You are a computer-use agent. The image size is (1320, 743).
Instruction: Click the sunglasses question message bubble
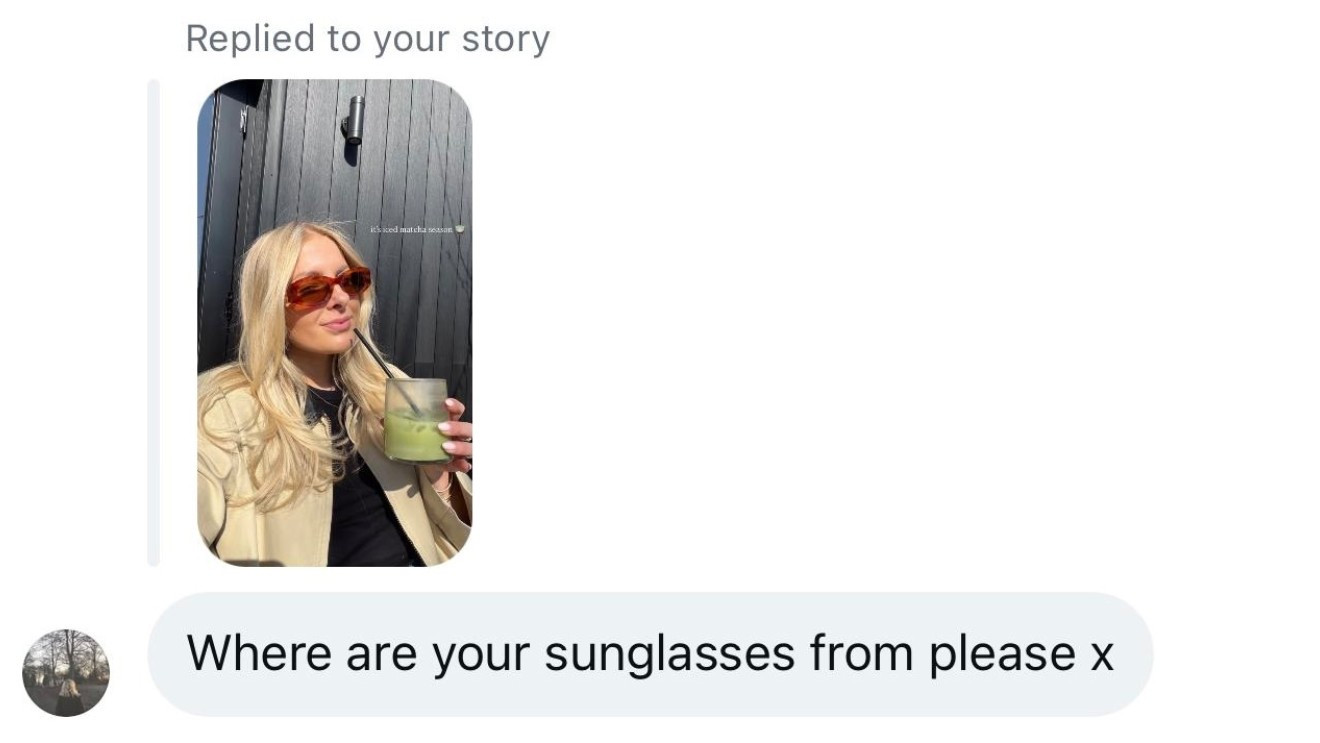(650, 654)
